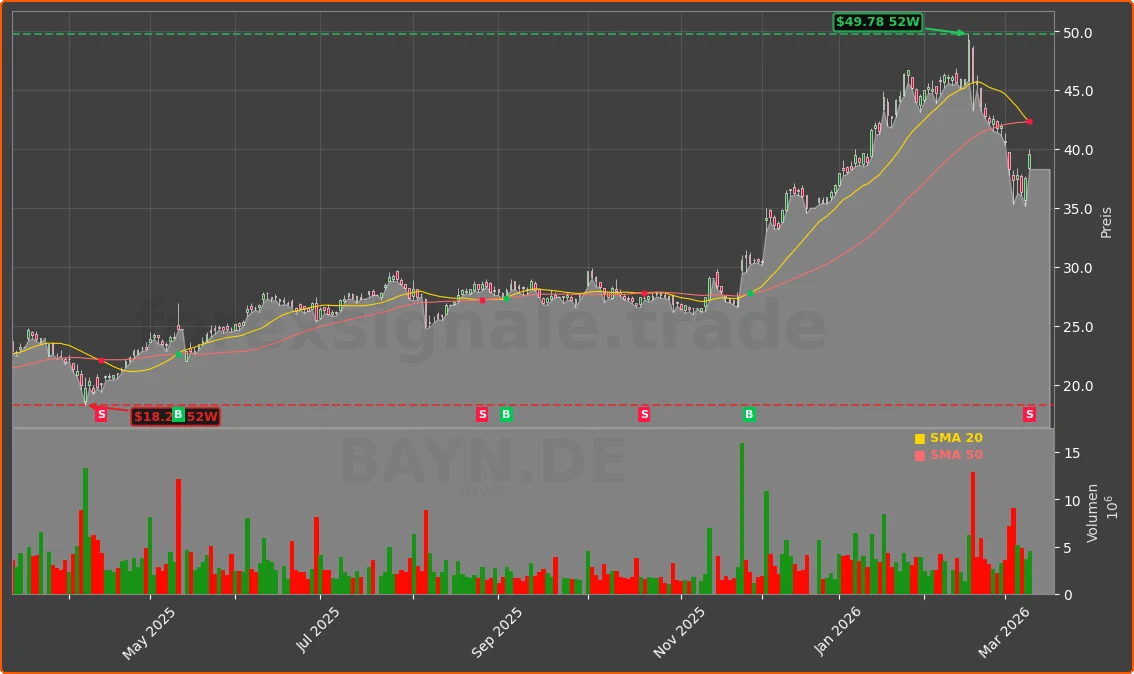Toggle SMA 20 visibility in the legend

(x=952, y=437)
